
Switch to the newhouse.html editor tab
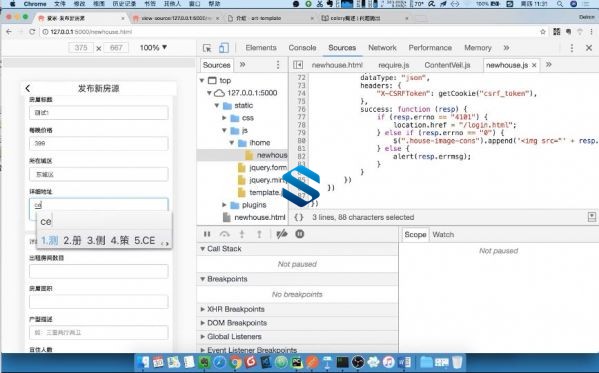click(337, 65)
